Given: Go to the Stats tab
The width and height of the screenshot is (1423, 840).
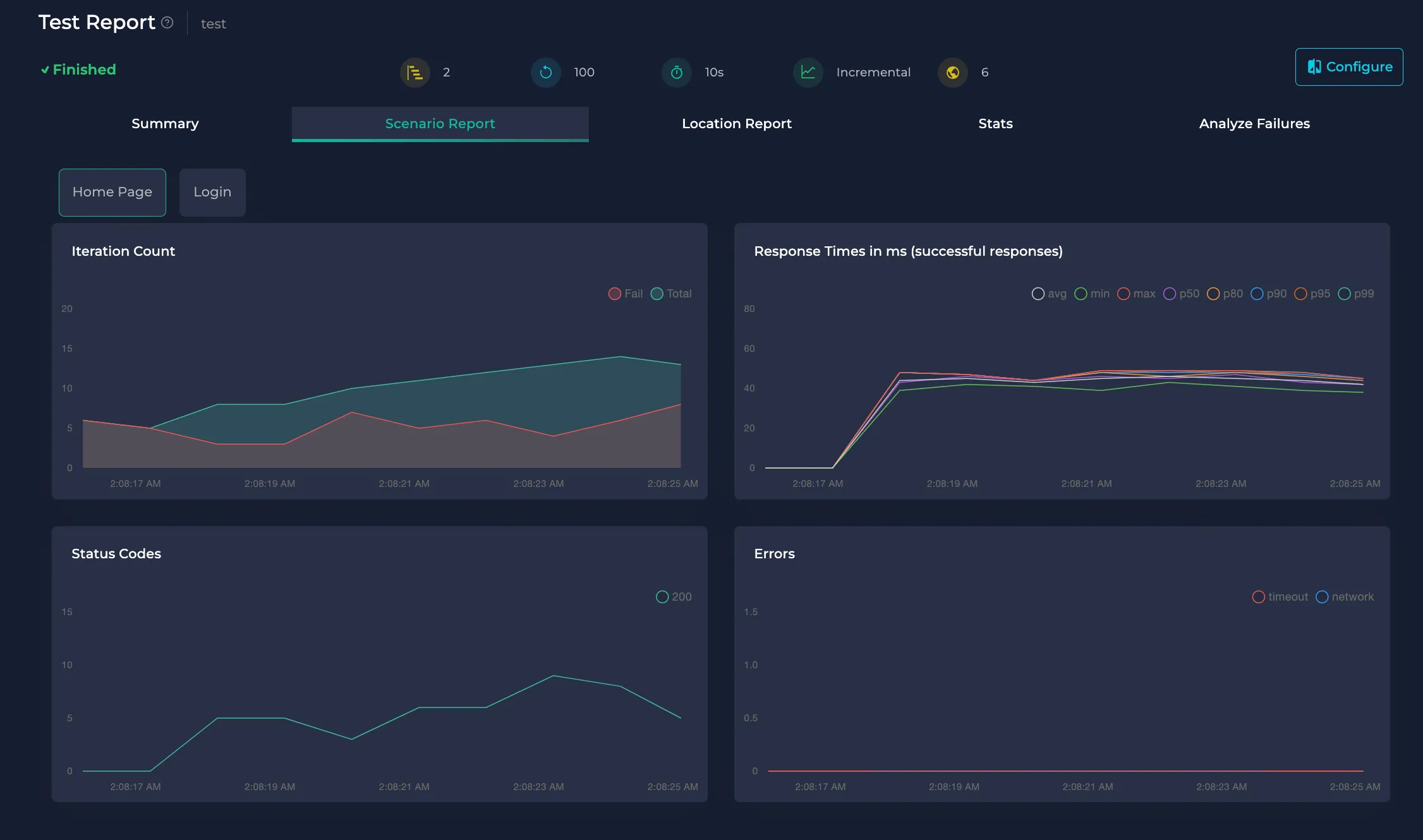Looking at the screenshot, I should 995,124.
